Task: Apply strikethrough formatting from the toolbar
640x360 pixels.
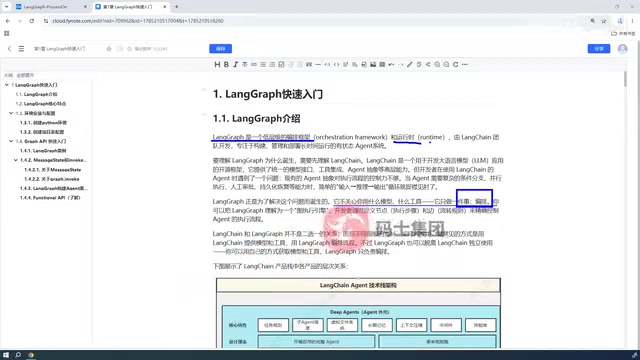Action: (x=244, y=64)
